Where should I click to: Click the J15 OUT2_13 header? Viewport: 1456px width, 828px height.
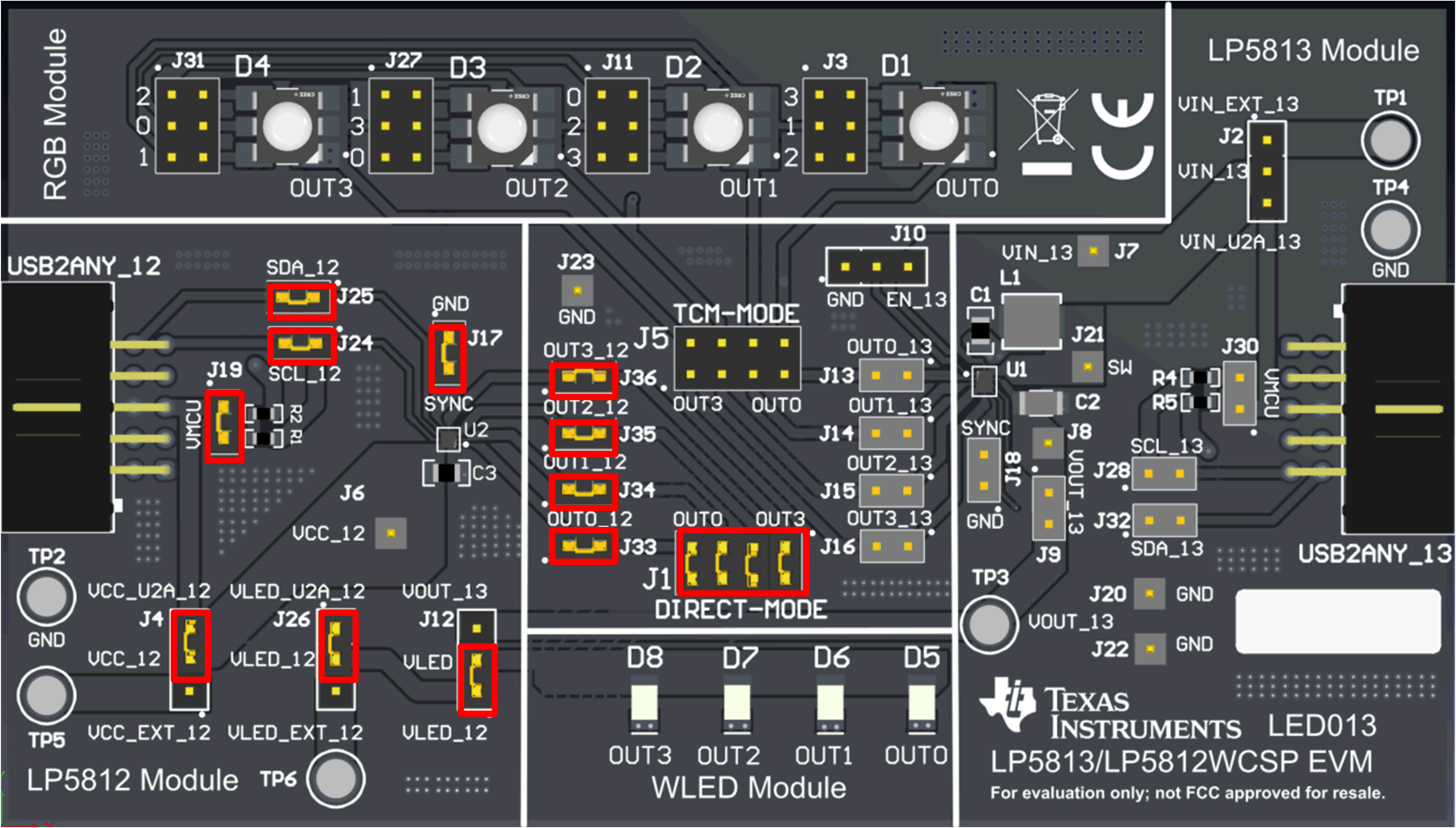tap(891, 491)
